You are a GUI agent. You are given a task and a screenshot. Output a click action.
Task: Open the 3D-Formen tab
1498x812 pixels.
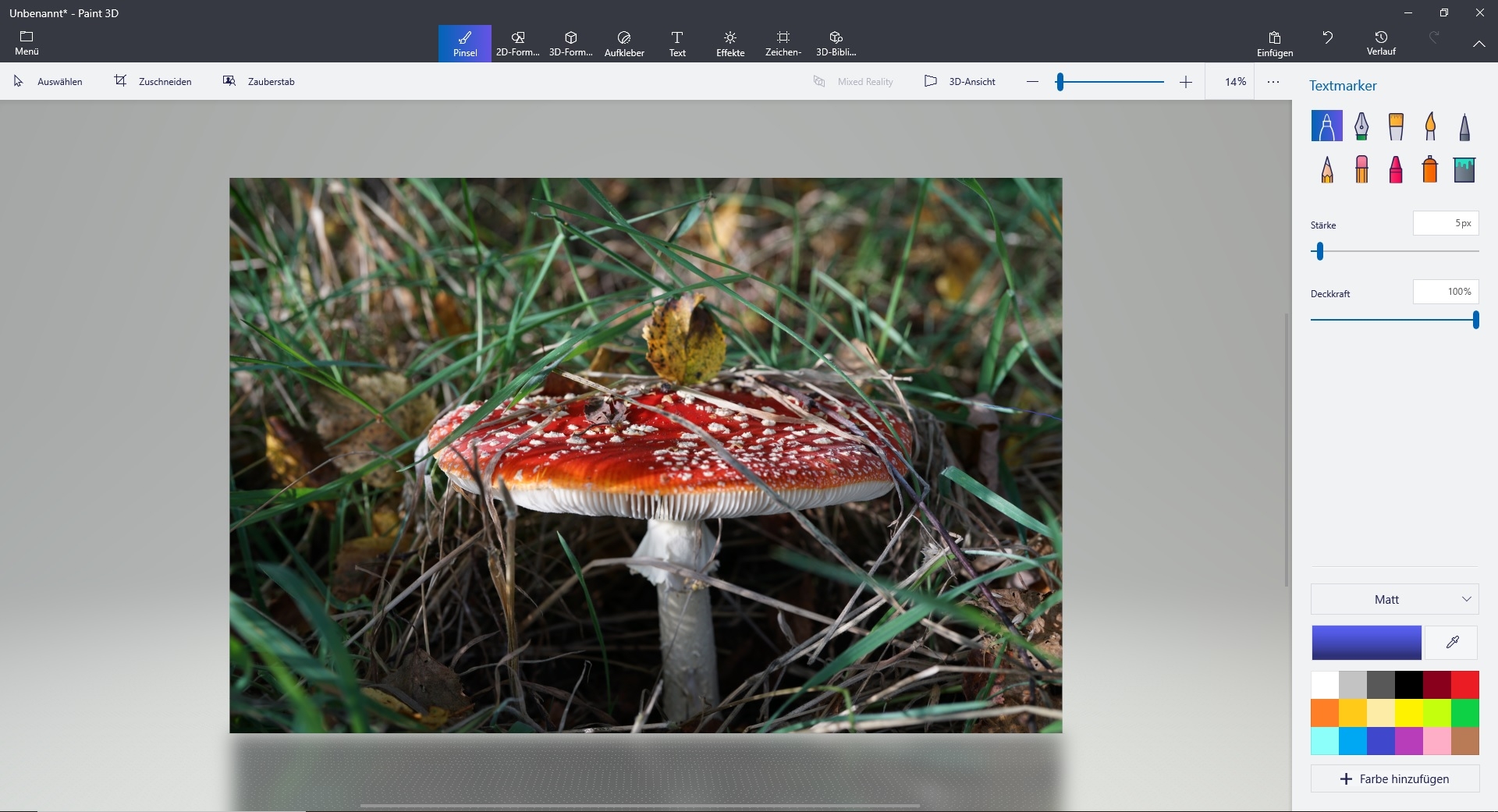point(571,44)
